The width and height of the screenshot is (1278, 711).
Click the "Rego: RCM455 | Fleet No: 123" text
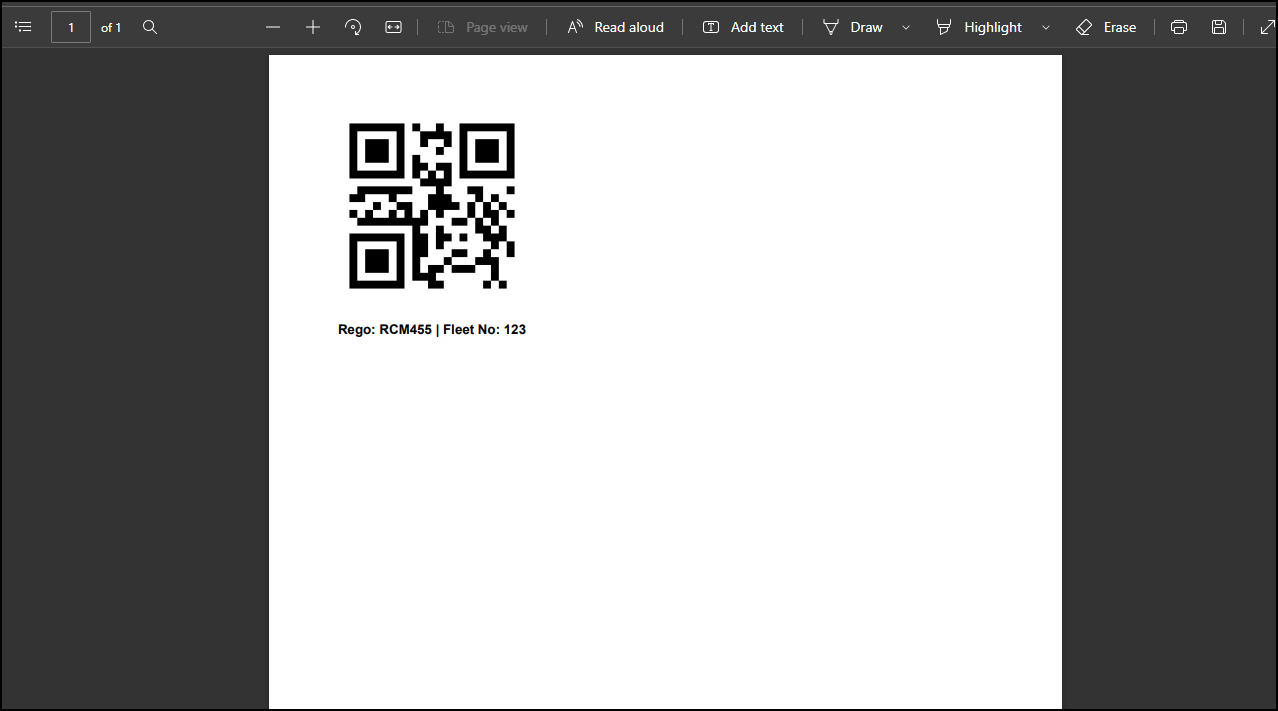click(432, 330)
